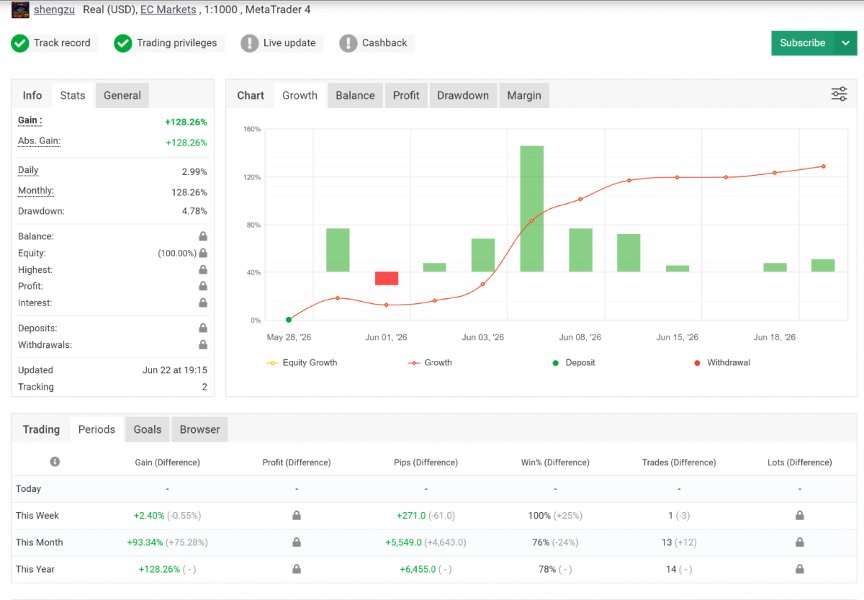Viewport: 864px width, 600px height.
Task: Click This Month gain value +93.34%
Action: [x=145, y=542]
